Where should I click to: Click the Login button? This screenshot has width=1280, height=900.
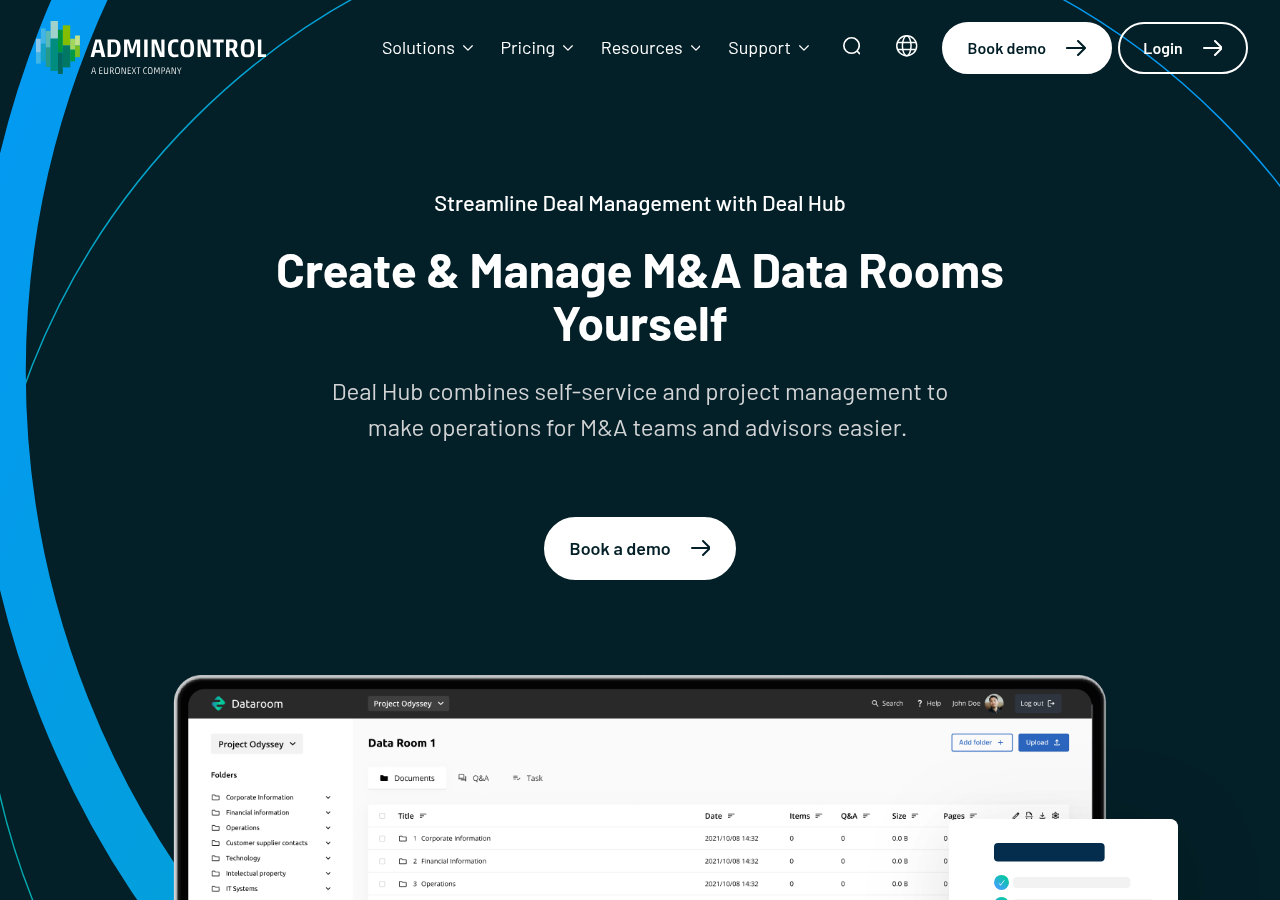(x=1183, y=48)
